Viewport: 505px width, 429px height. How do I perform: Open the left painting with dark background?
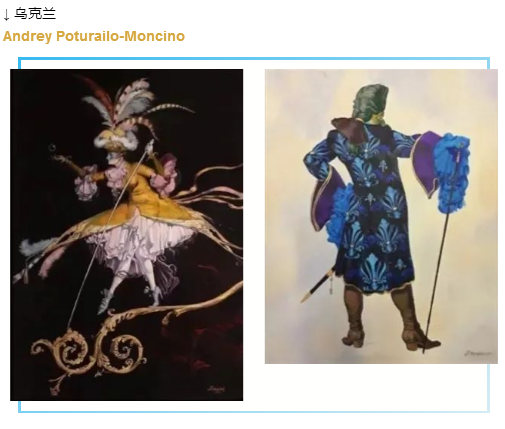[126, 235]
